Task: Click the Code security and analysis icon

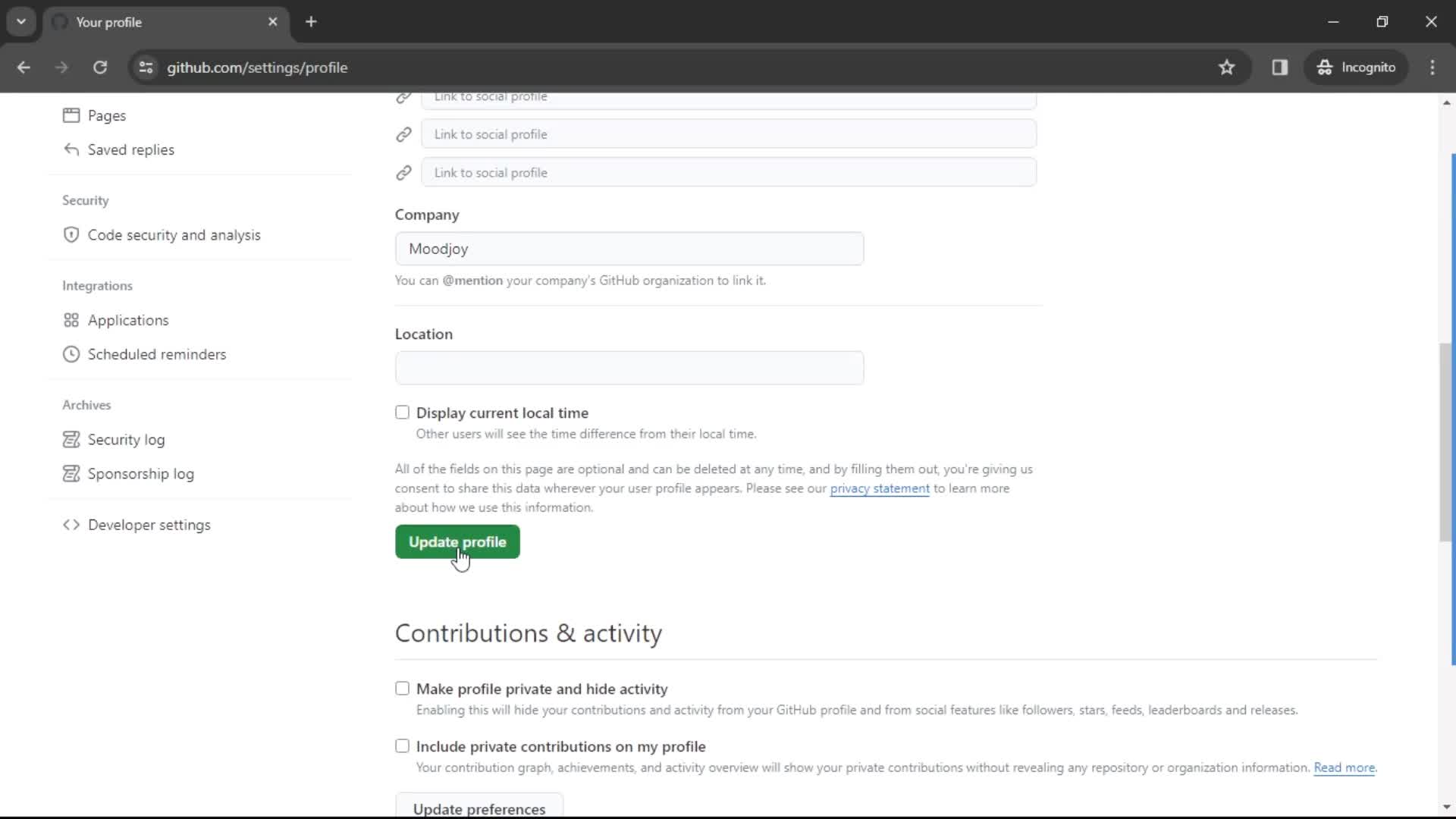Action: 71,235
